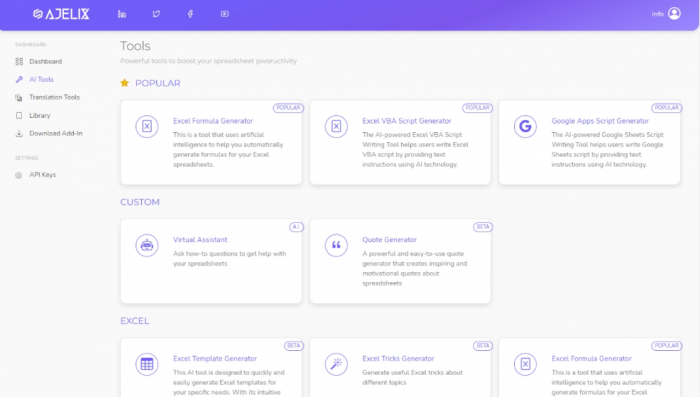700x397 pixels.
Task: Click the Virtual Assistant robot icon
Action: tap(147, 245)
